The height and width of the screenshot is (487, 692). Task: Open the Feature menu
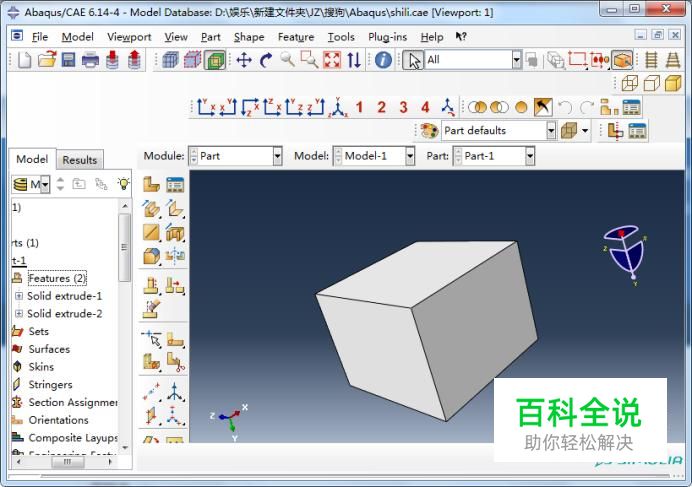[x=296, y=37]
